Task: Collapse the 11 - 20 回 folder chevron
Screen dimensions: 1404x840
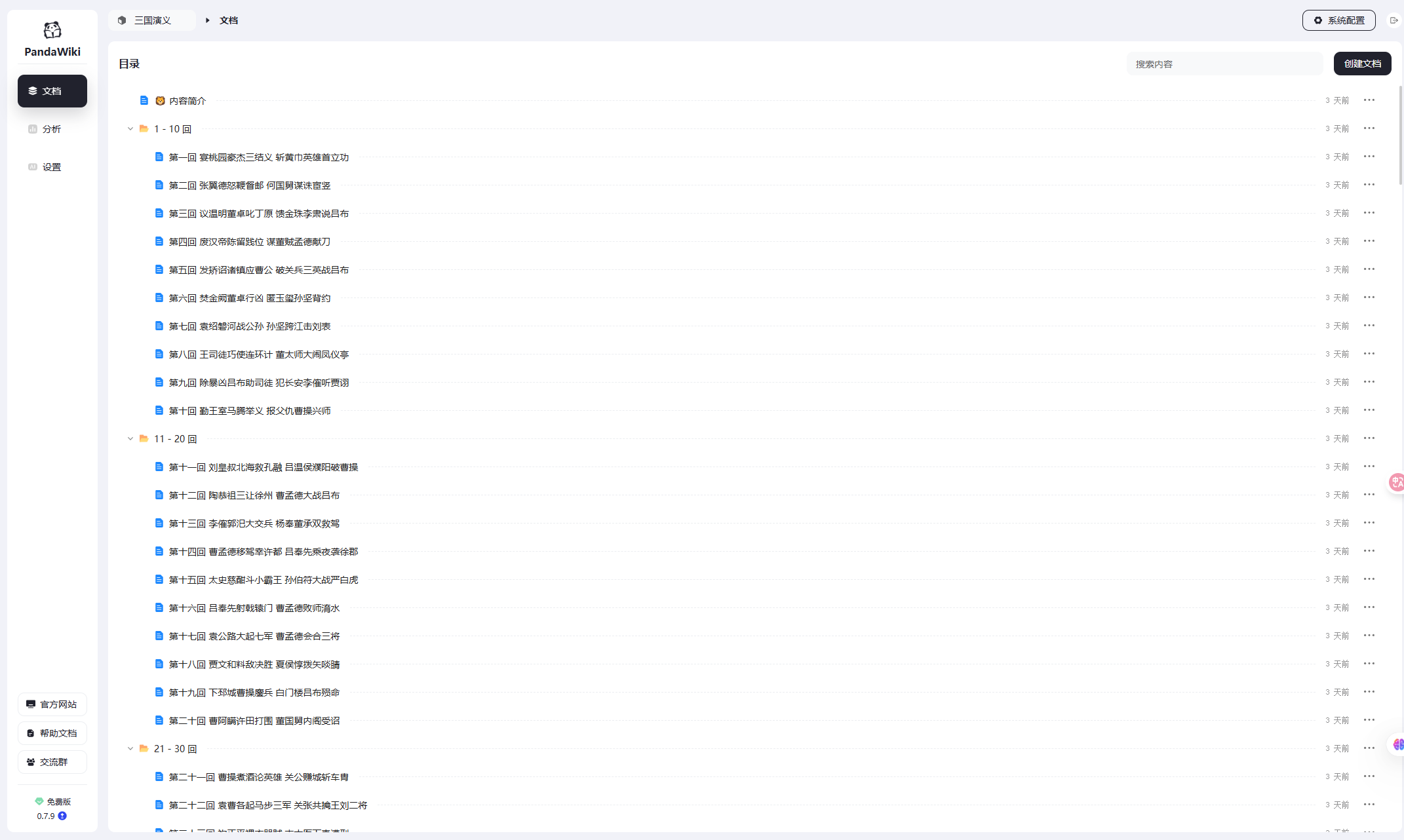Action: tap(130, 438)
